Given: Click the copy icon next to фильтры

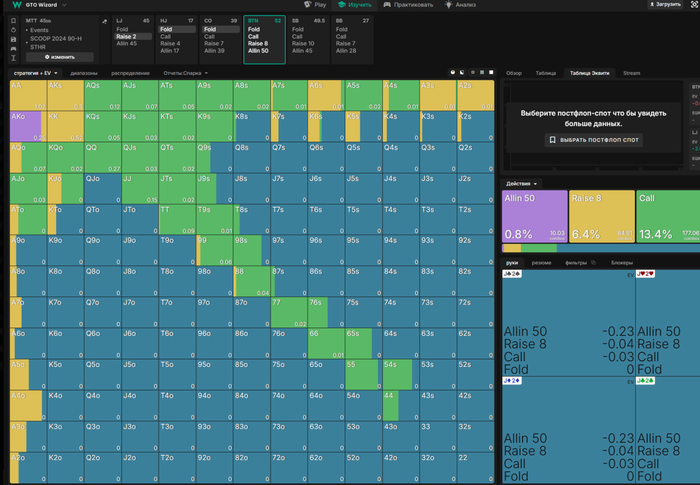Looking at the screenshot, I should [594, 262].
